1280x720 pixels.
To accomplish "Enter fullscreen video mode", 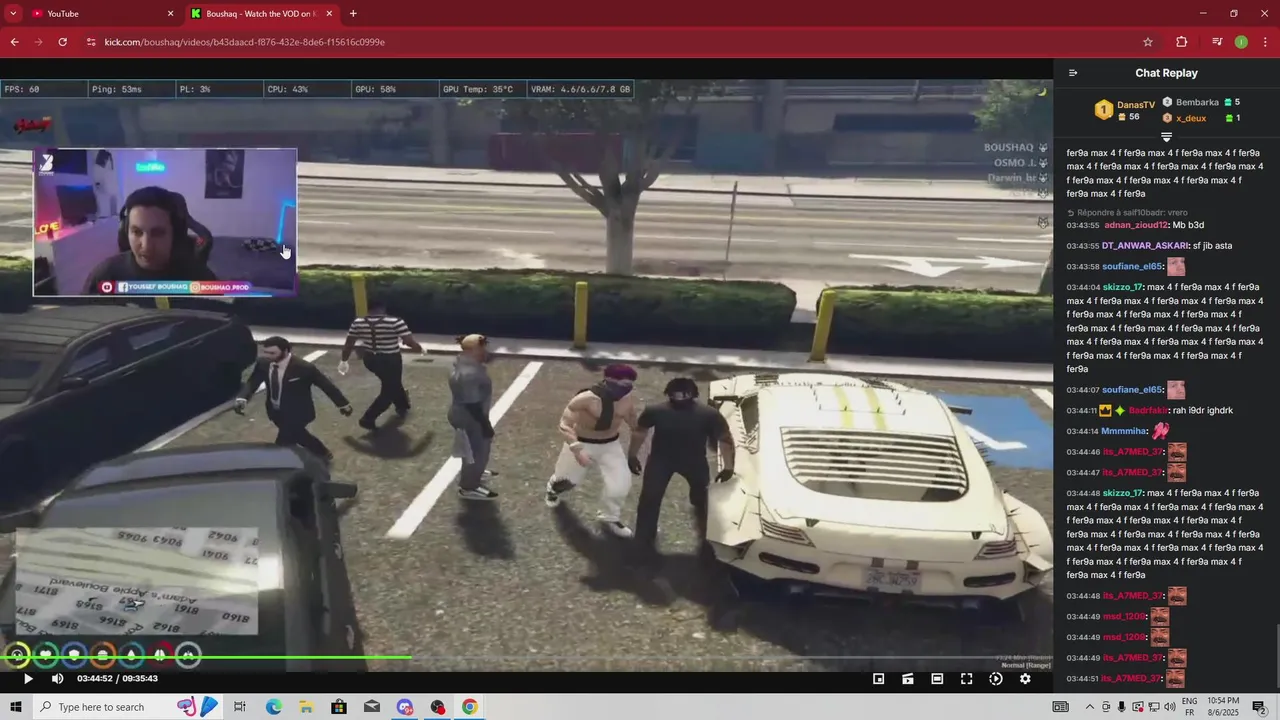I will tap(966, 679).
